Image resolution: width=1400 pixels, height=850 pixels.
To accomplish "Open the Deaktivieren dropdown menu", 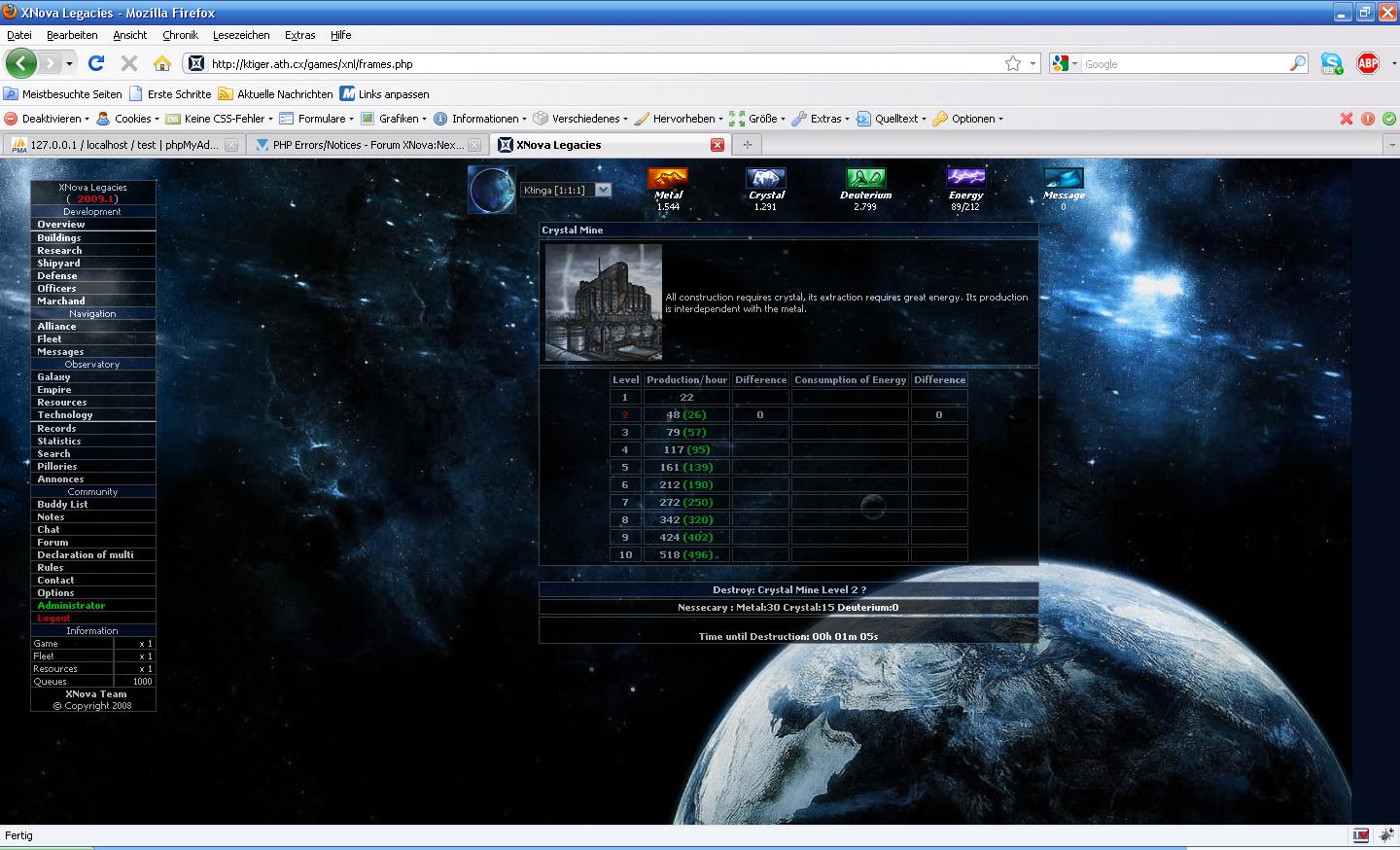I will point(47,119).
